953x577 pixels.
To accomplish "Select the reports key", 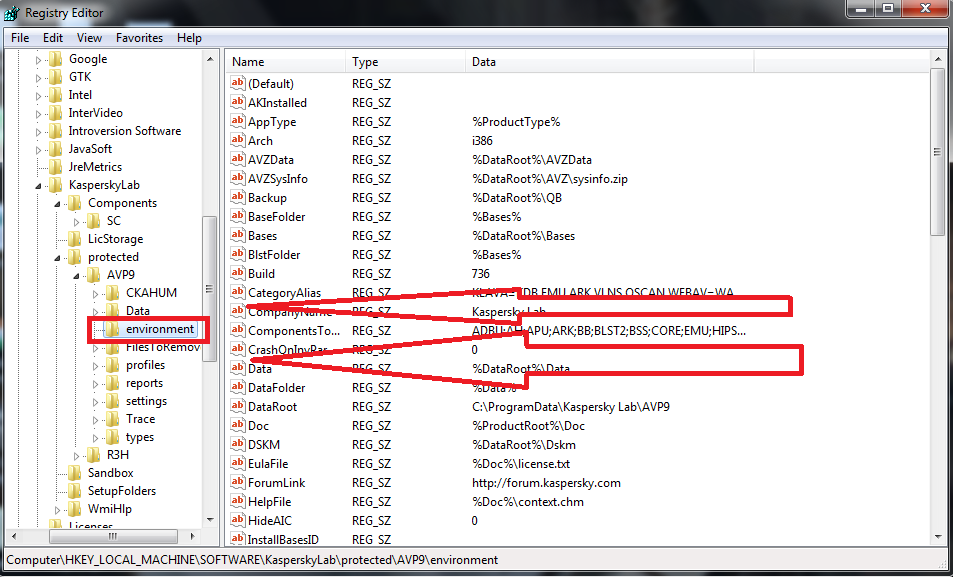I will pyautogui.click(x=144, y=383).
